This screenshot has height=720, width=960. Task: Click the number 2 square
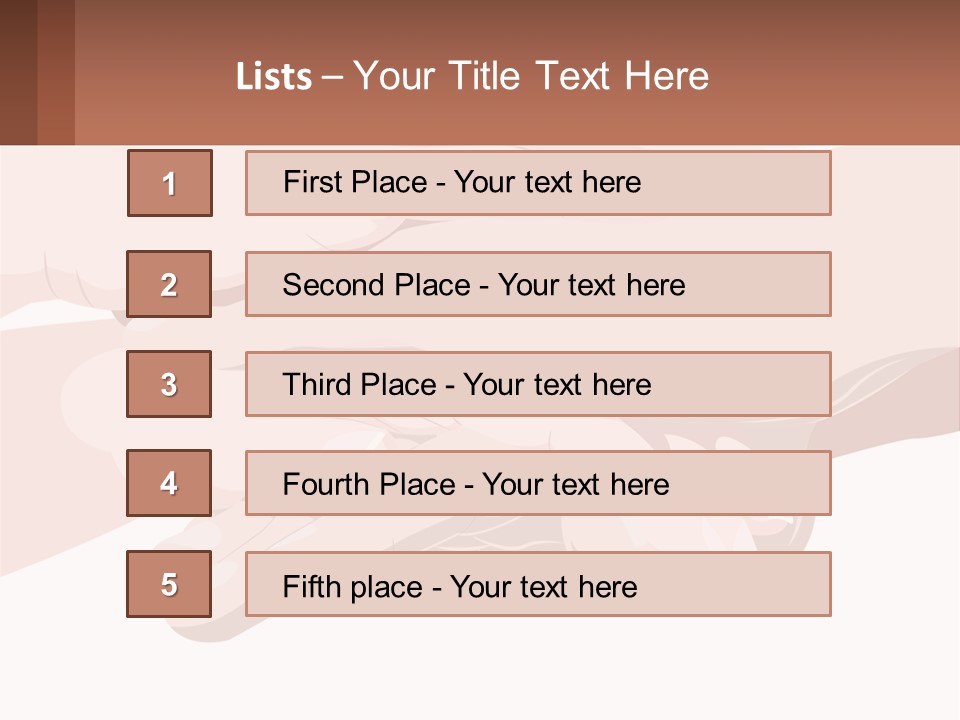click(169, 284)
